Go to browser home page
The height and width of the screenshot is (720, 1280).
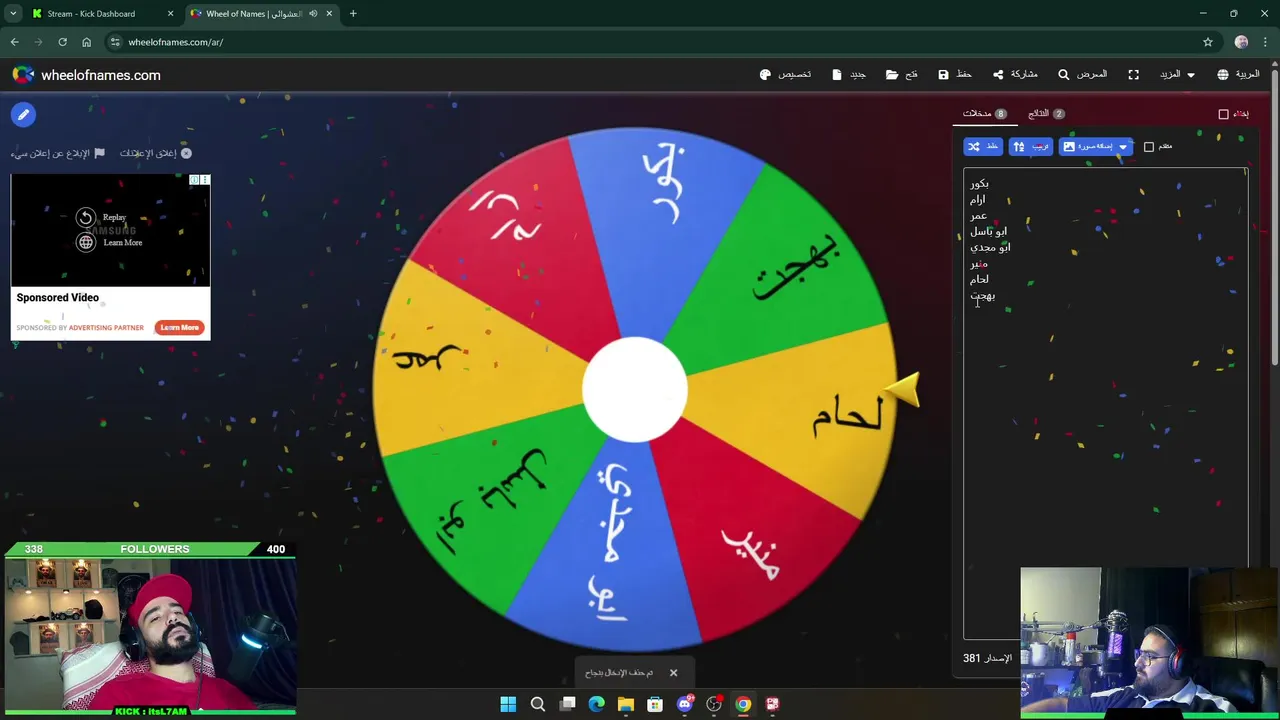pos(86,42)
